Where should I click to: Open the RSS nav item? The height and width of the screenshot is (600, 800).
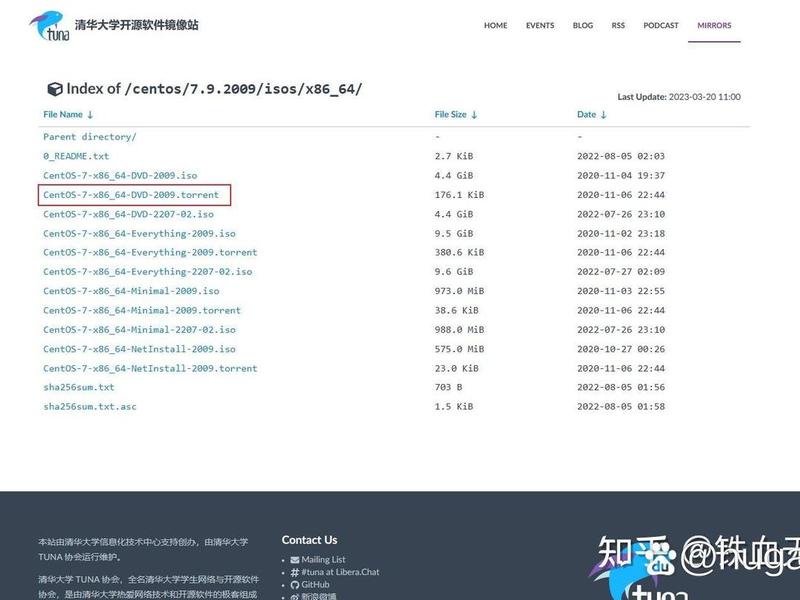(x=618, y=26)
